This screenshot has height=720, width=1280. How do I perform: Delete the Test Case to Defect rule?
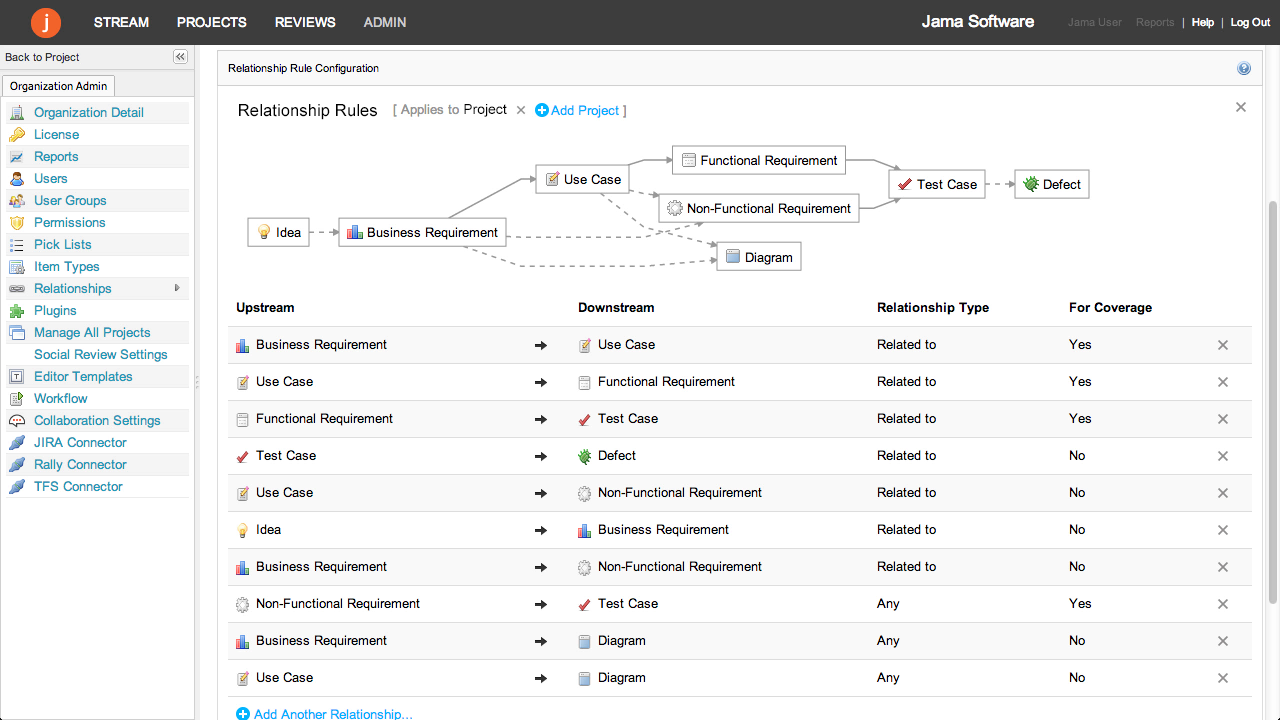click(x=1222, y=456)
